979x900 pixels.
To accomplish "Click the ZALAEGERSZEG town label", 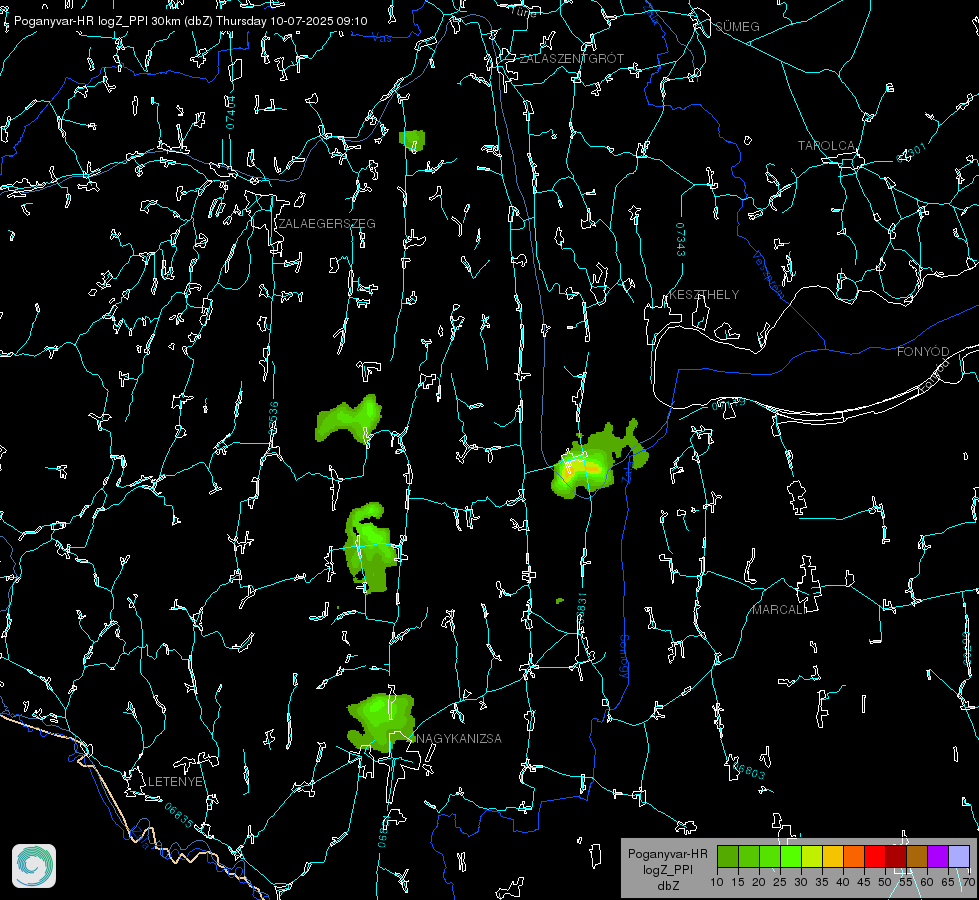I will click(x=327, y=223).
